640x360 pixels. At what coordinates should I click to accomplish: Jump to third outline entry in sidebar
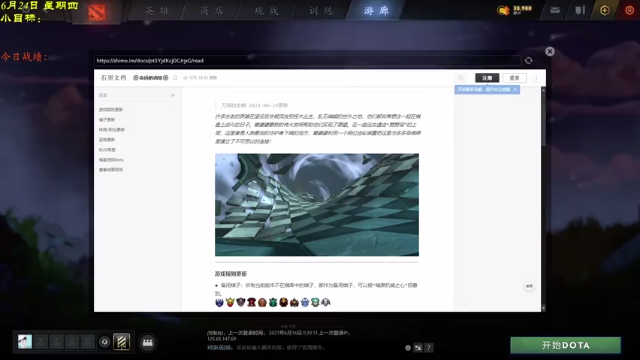(112, 129)
